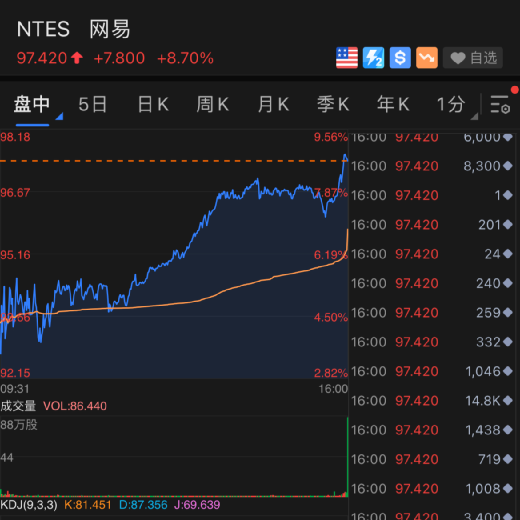520x520 pixels.
Task: Click the diamond icon beside volume 719
Action: tap(508, 459)
